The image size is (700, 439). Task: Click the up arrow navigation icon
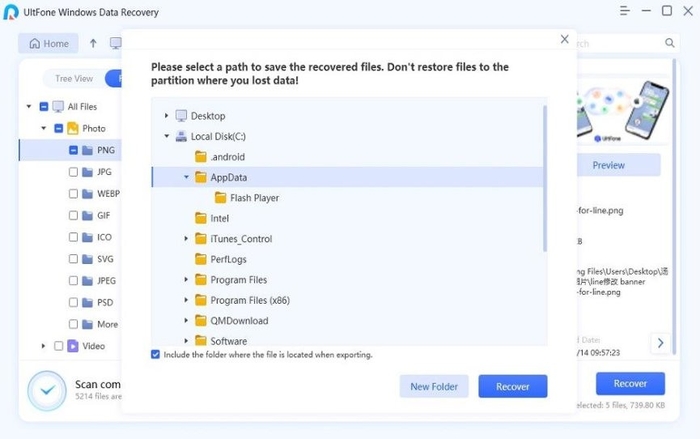coord(93,44)
